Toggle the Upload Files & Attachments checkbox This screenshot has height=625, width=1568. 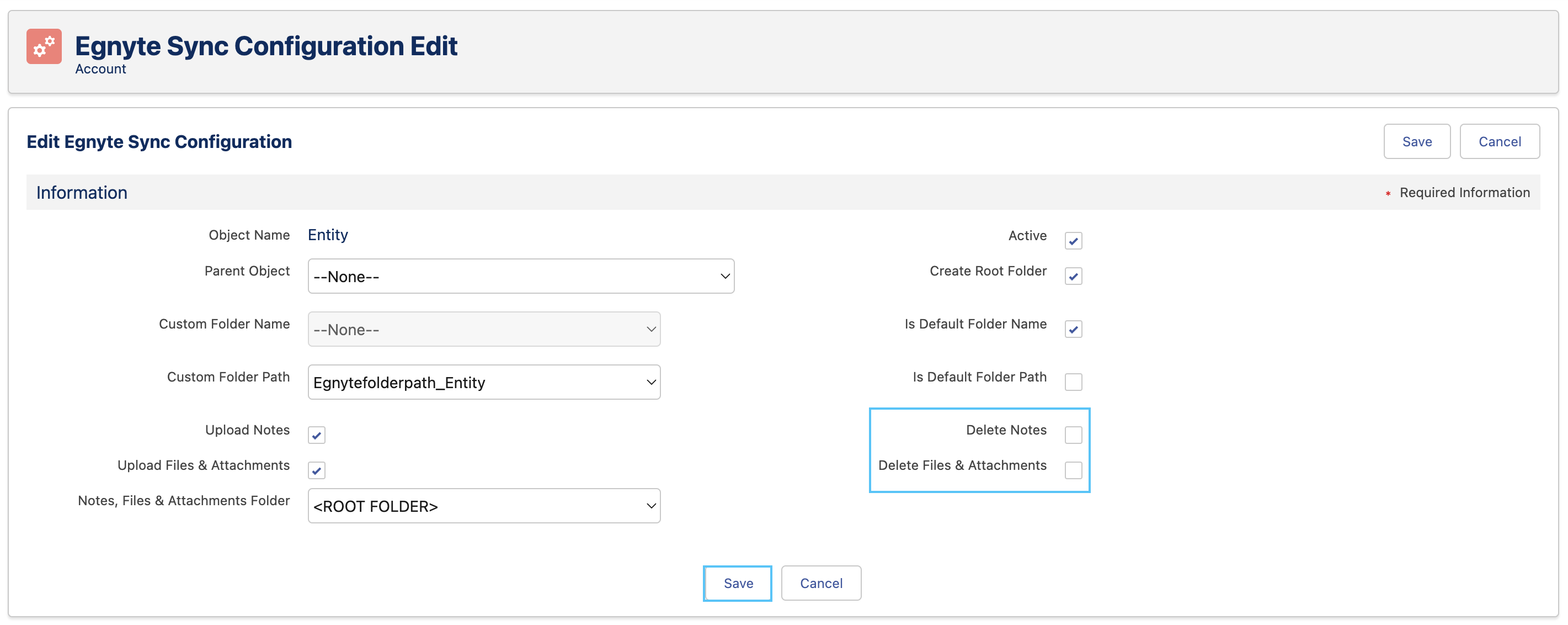(x=317, y=470)
